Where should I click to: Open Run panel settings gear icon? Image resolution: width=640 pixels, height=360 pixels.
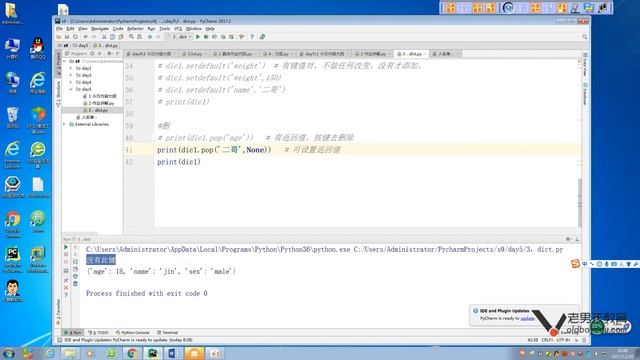tap(568, 239)
